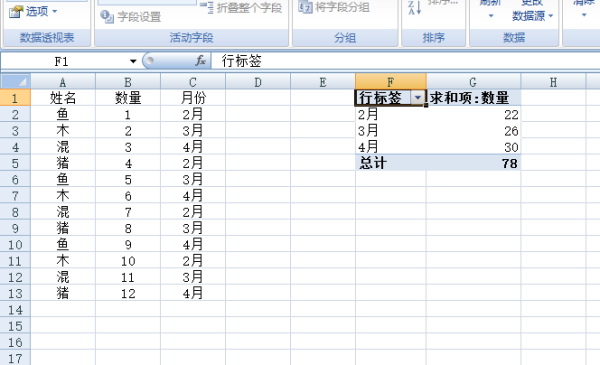Click cell B8 with value 7

tap(128, 212)
